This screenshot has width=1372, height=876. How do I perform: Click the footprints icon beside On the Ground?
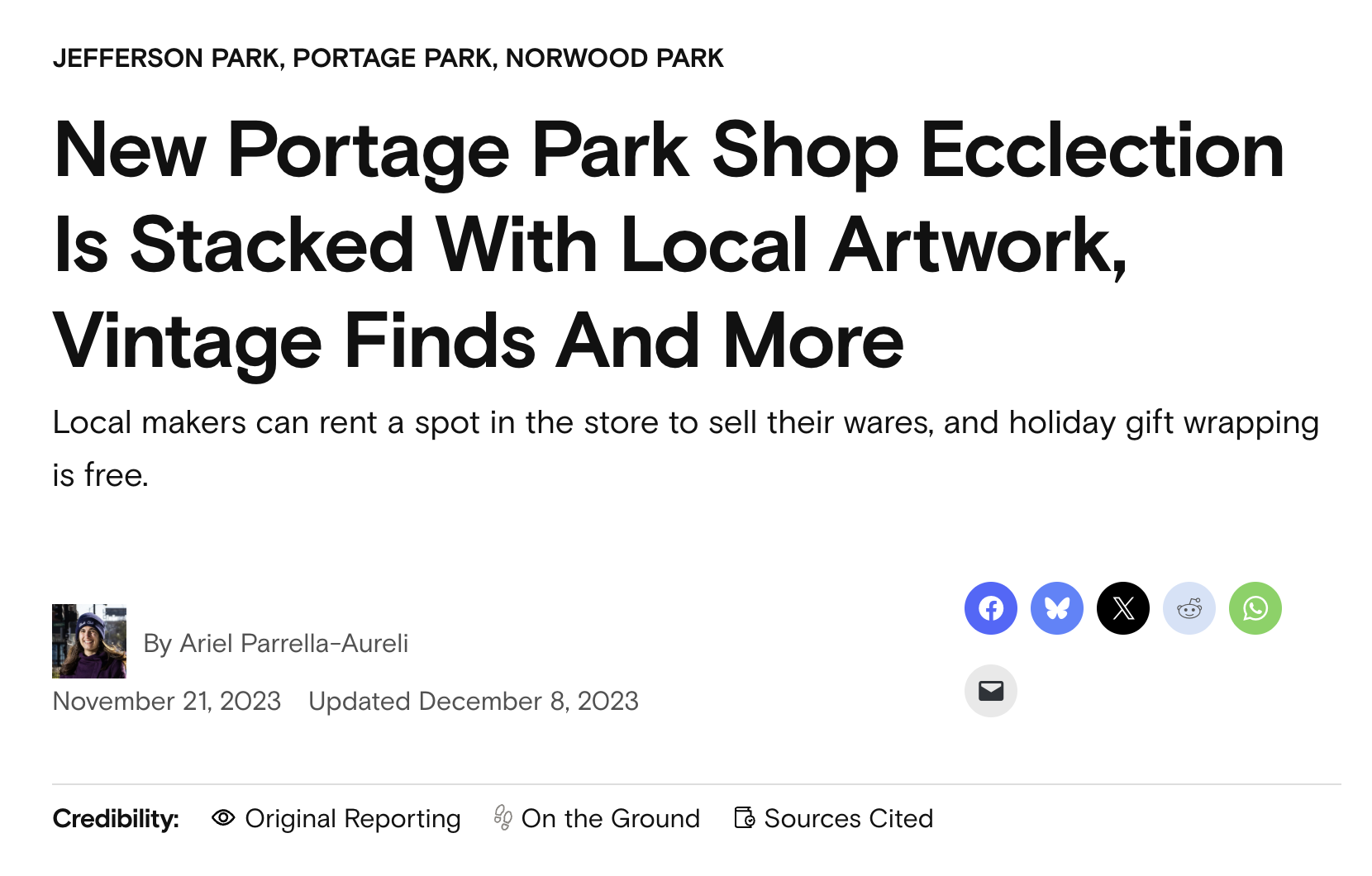point(502,818)
